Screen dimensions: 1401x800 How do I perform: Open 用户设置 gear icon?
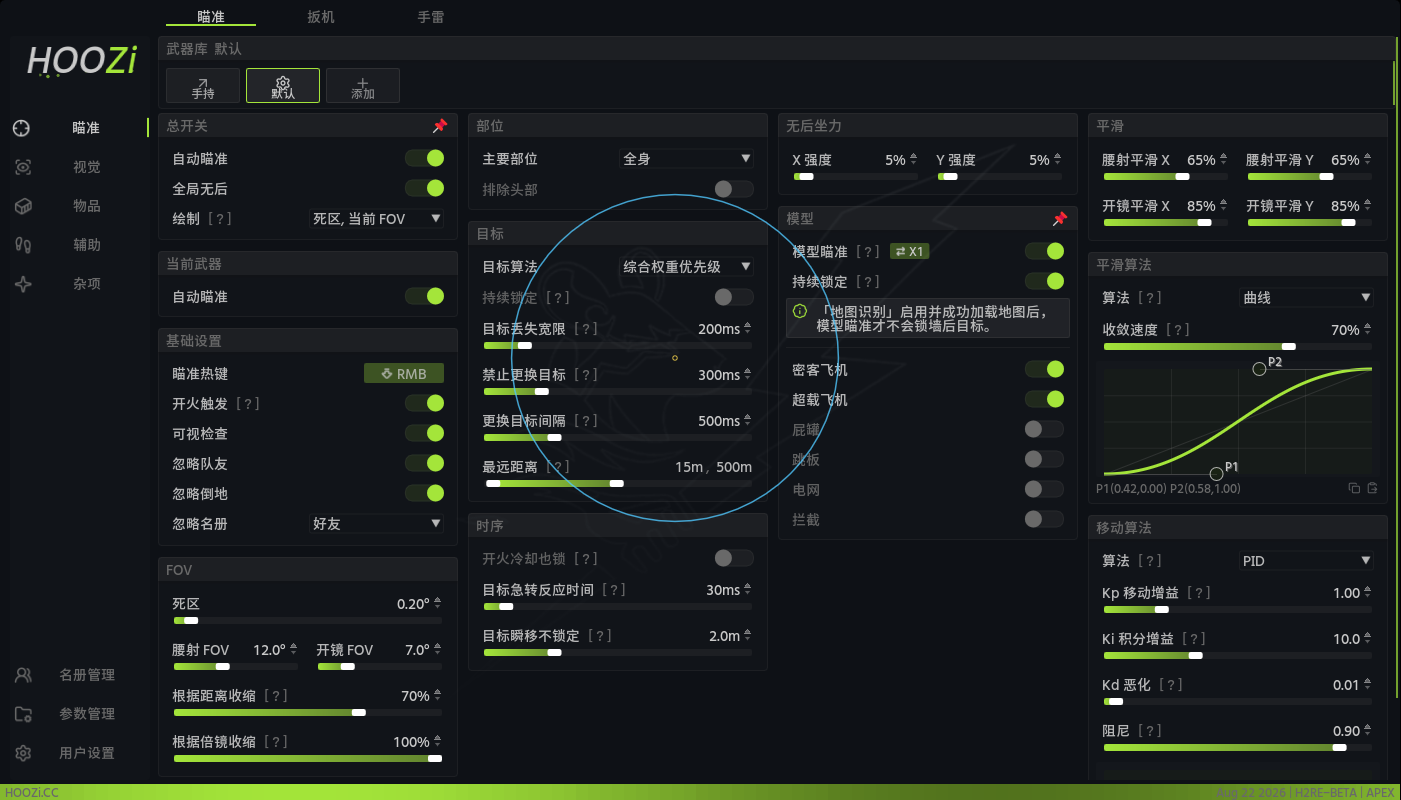pos(23,753)
